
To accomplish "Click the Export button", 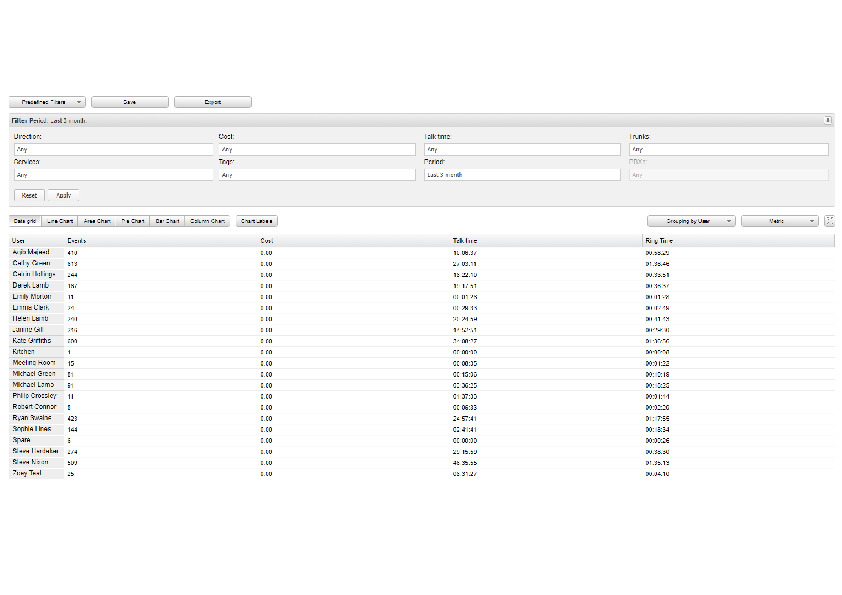I will pos(212,102).
